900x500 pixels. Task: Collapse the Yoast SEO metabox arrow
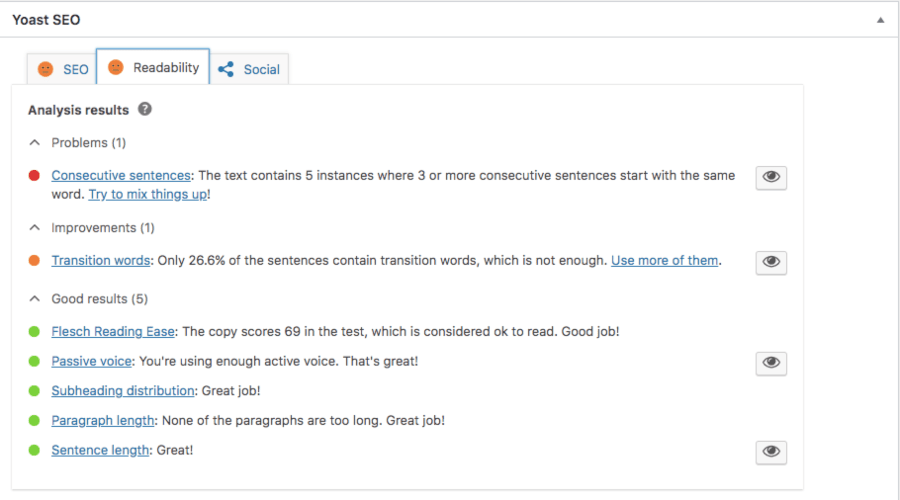[880, 20]
